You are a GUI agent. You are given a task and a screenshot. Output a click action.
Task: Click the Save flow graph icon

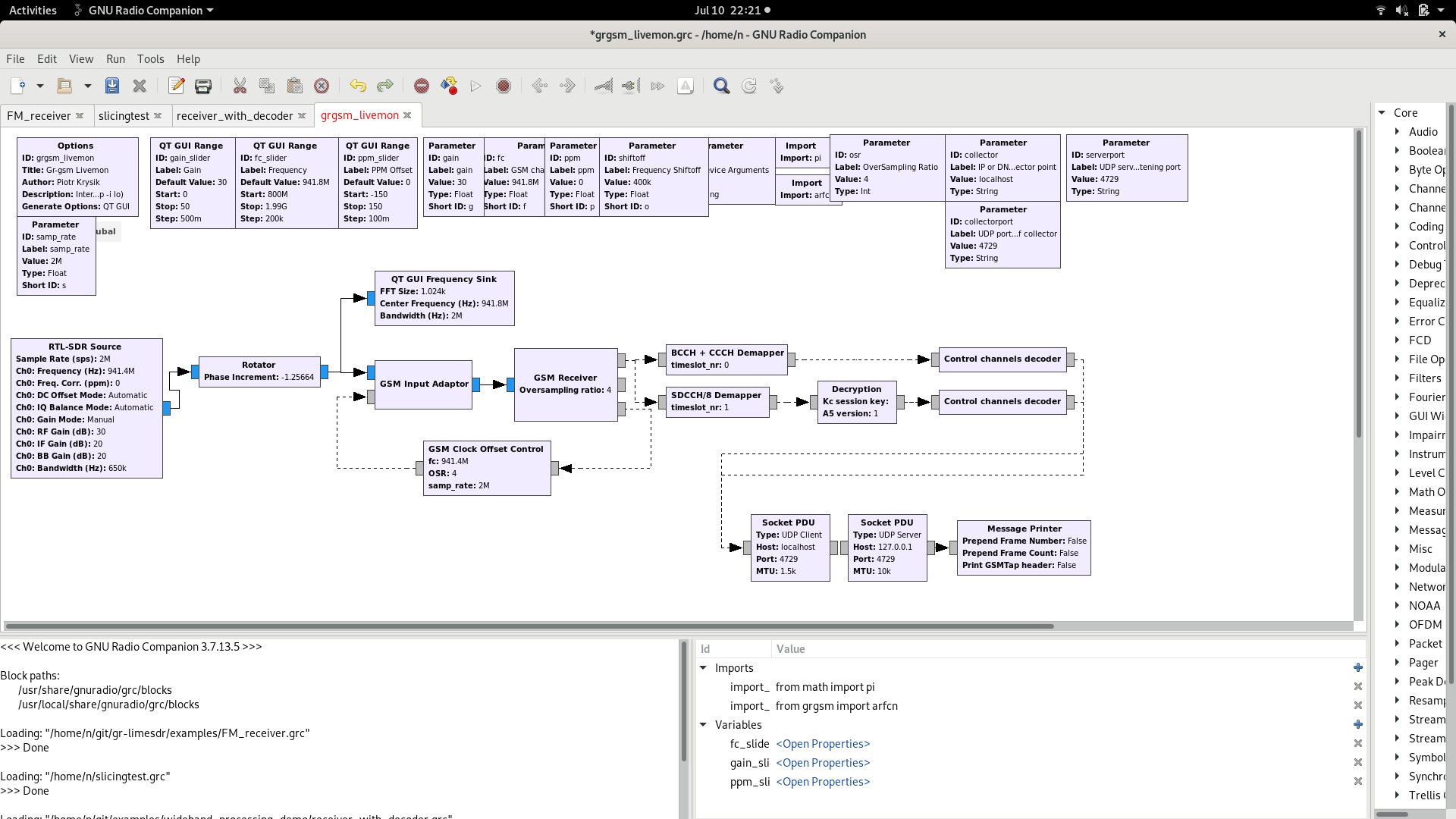pyautogui.click(x=112, y=86)
